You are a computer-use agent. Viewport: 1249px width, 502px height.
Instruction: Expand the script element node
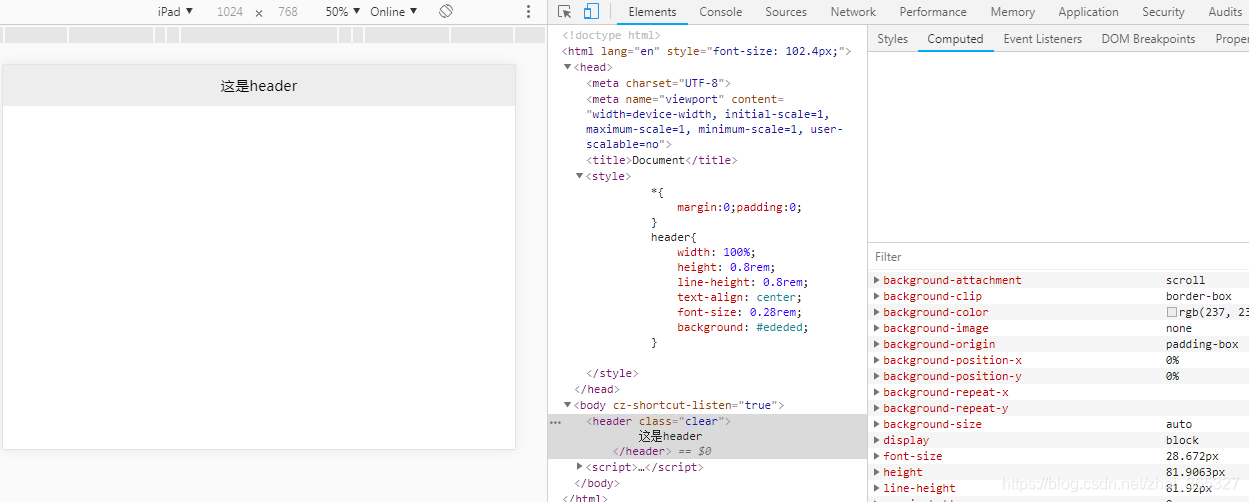[580, 467]
